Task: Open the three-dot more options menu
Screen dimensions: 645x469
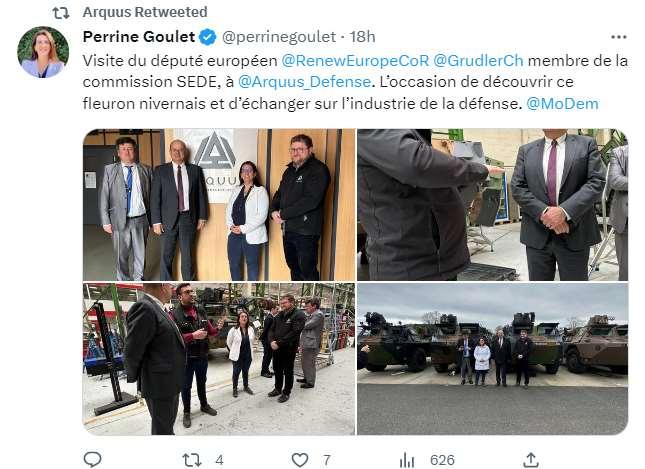Action: (x=619, y=37)
